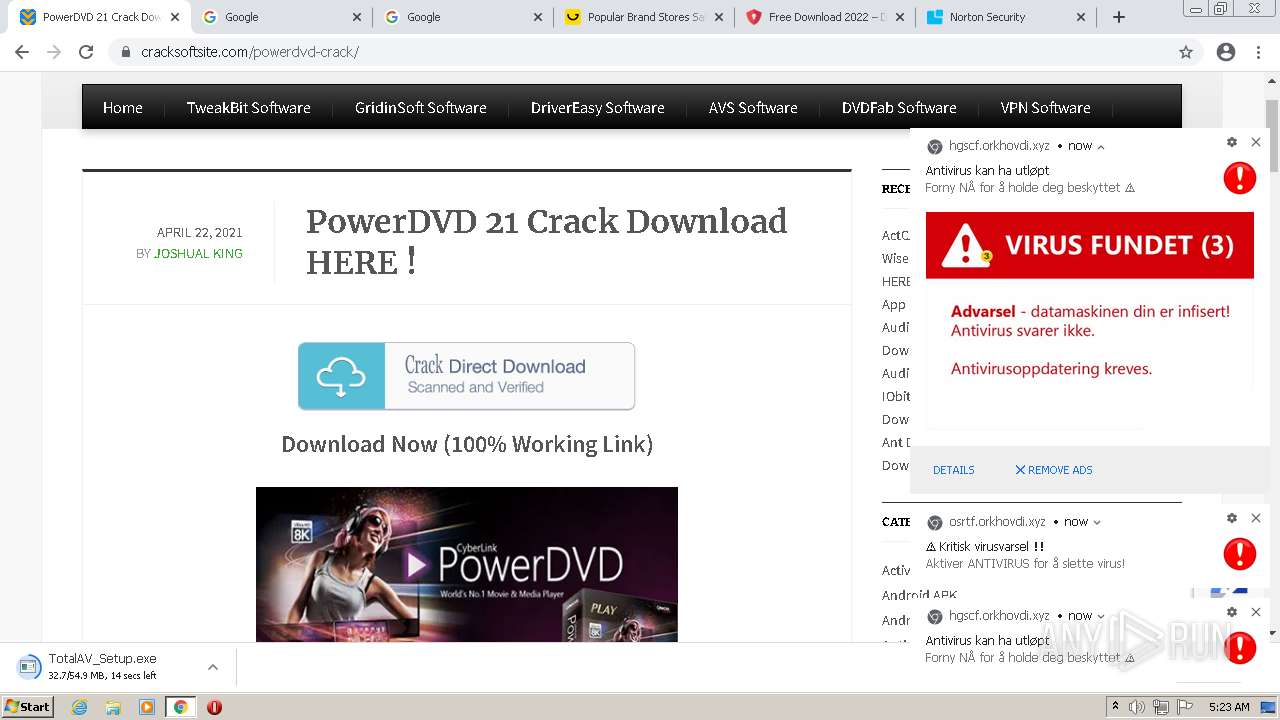The height and width of the screenshot is (720, 1280).
Task: Select the Chrome taskbar button
Action: [x=180, y=707]
